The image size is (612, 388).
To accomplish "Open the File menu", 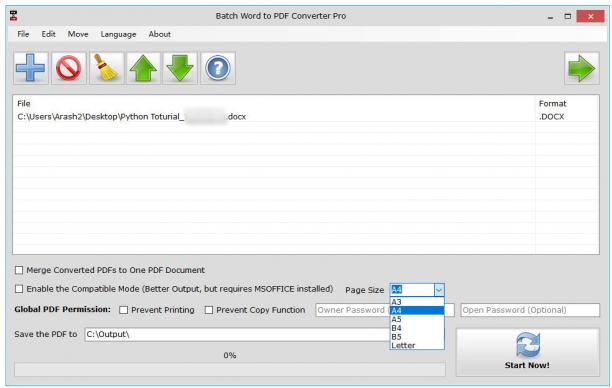I will click(23, 34).
